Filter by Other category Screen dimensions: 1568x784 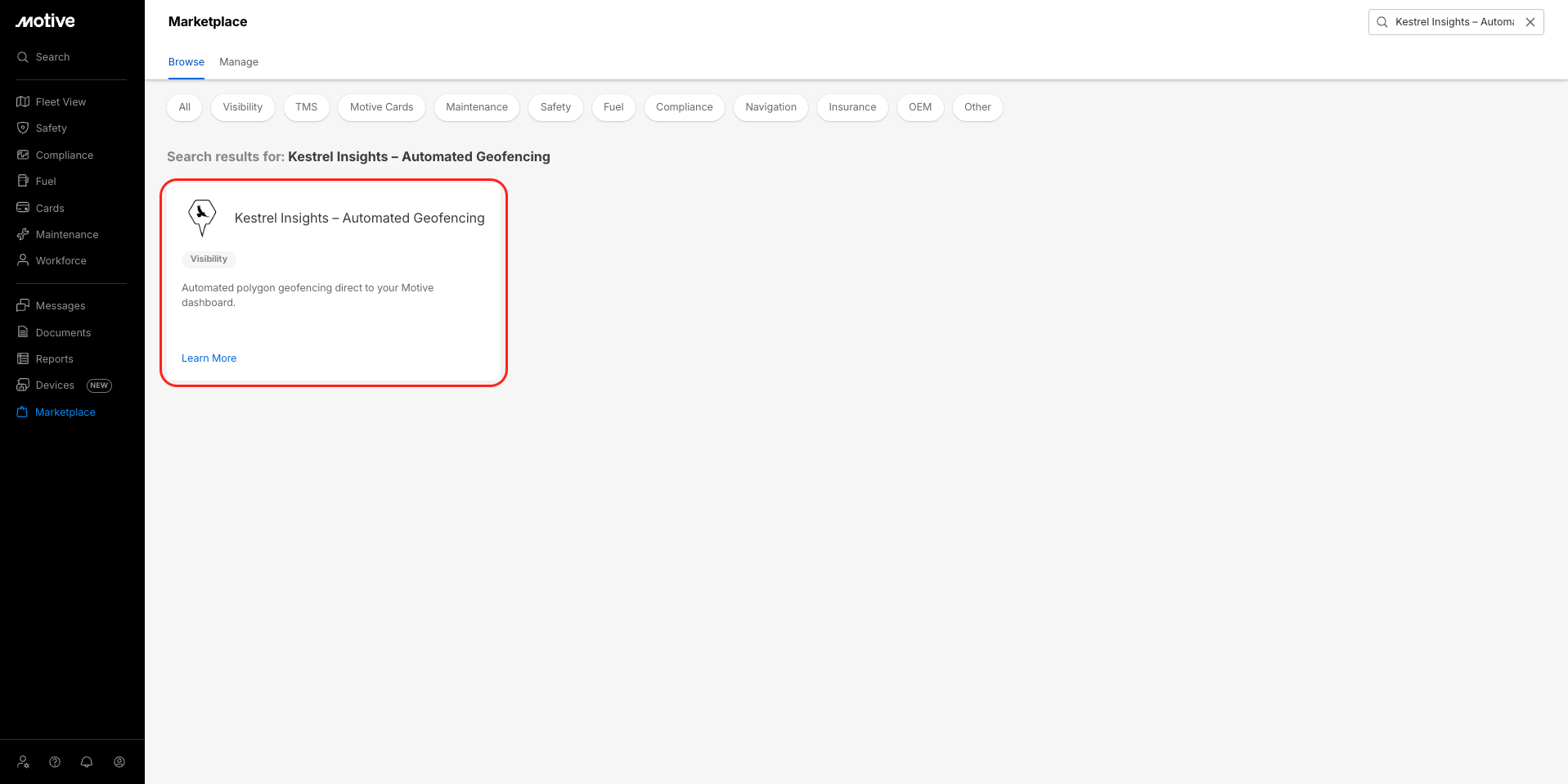(977, 107)
